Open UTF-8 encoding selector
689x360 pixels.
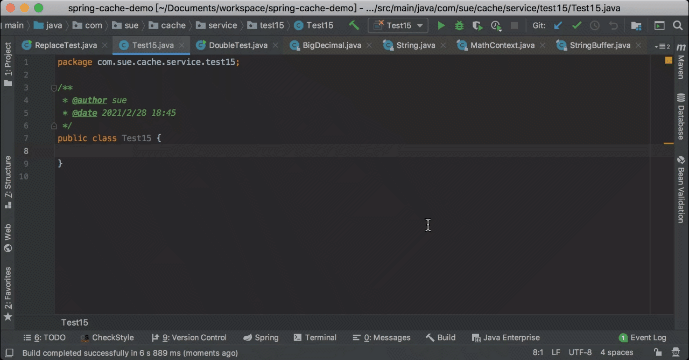580,352
